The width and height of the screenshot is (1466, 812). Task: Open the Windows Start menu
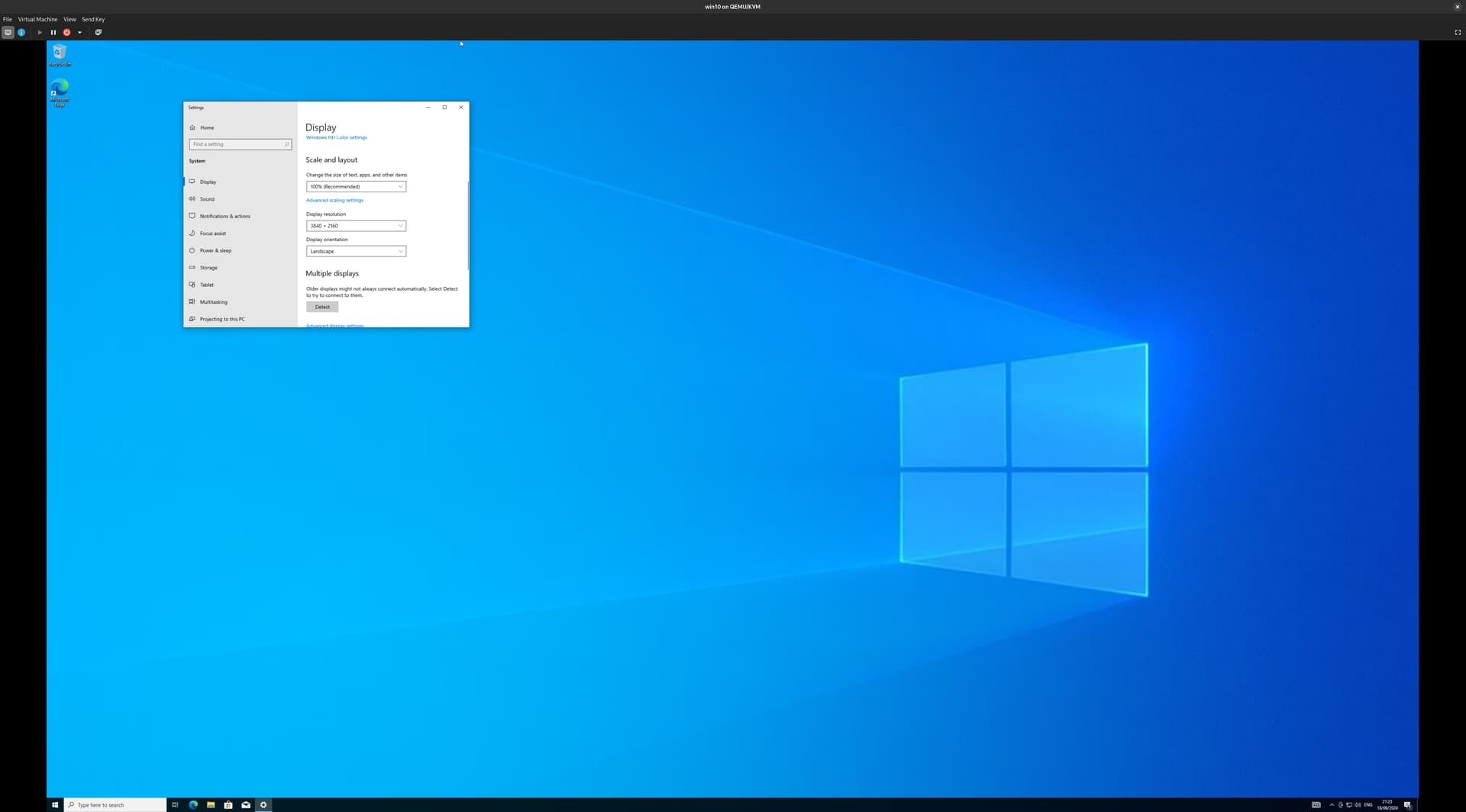(55, 804)
